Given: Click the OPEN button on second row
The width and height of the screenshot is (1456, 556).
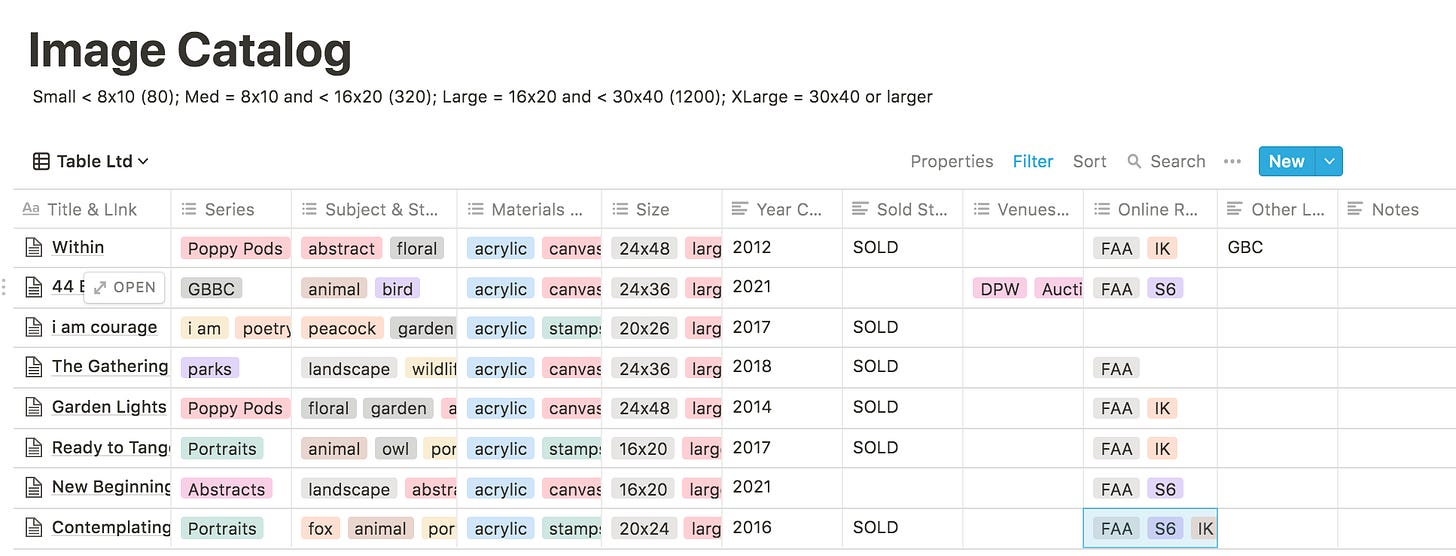Looking at the screenshot, I should (x=124, y=287).
